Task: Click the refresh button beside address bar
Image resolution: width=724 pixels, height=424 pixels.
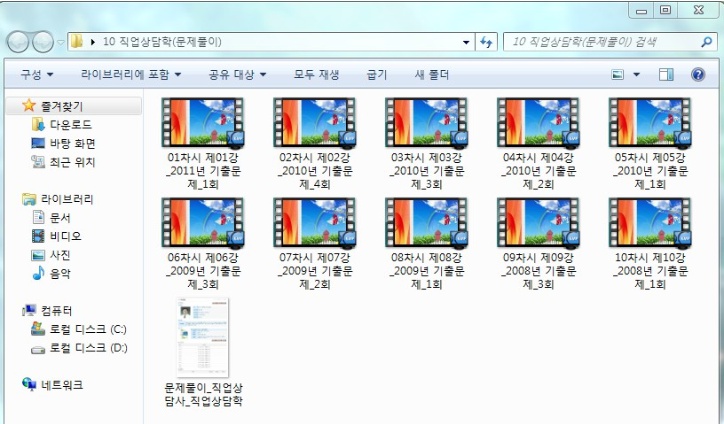Action: (486, 42)
